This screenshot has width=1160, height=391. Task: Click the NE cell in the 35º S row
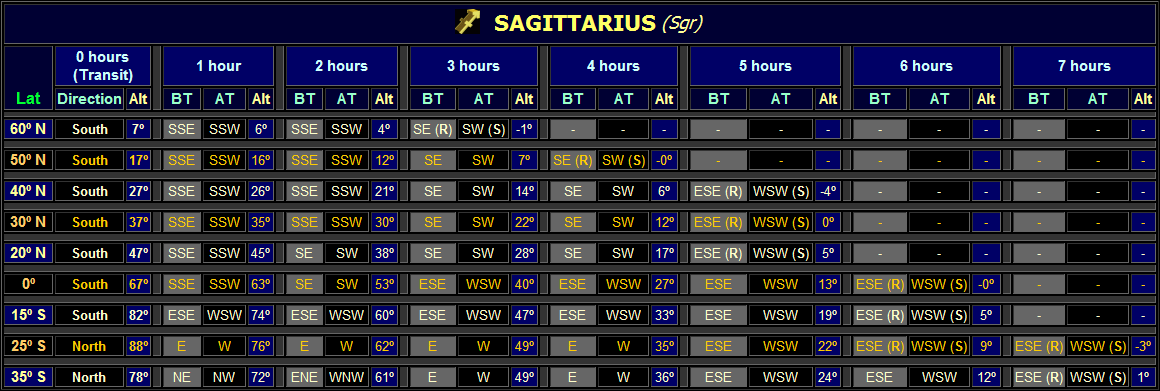pos(182,378)
